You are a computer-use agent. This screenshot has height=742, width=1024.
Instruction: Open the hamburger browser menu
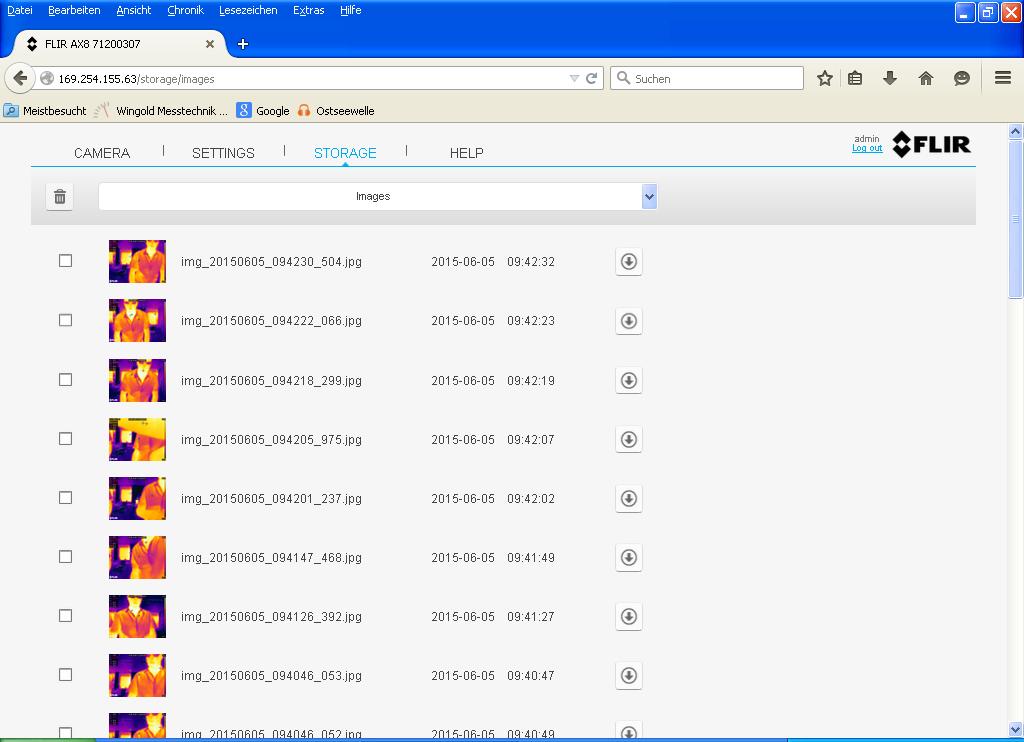(1003, 78)
